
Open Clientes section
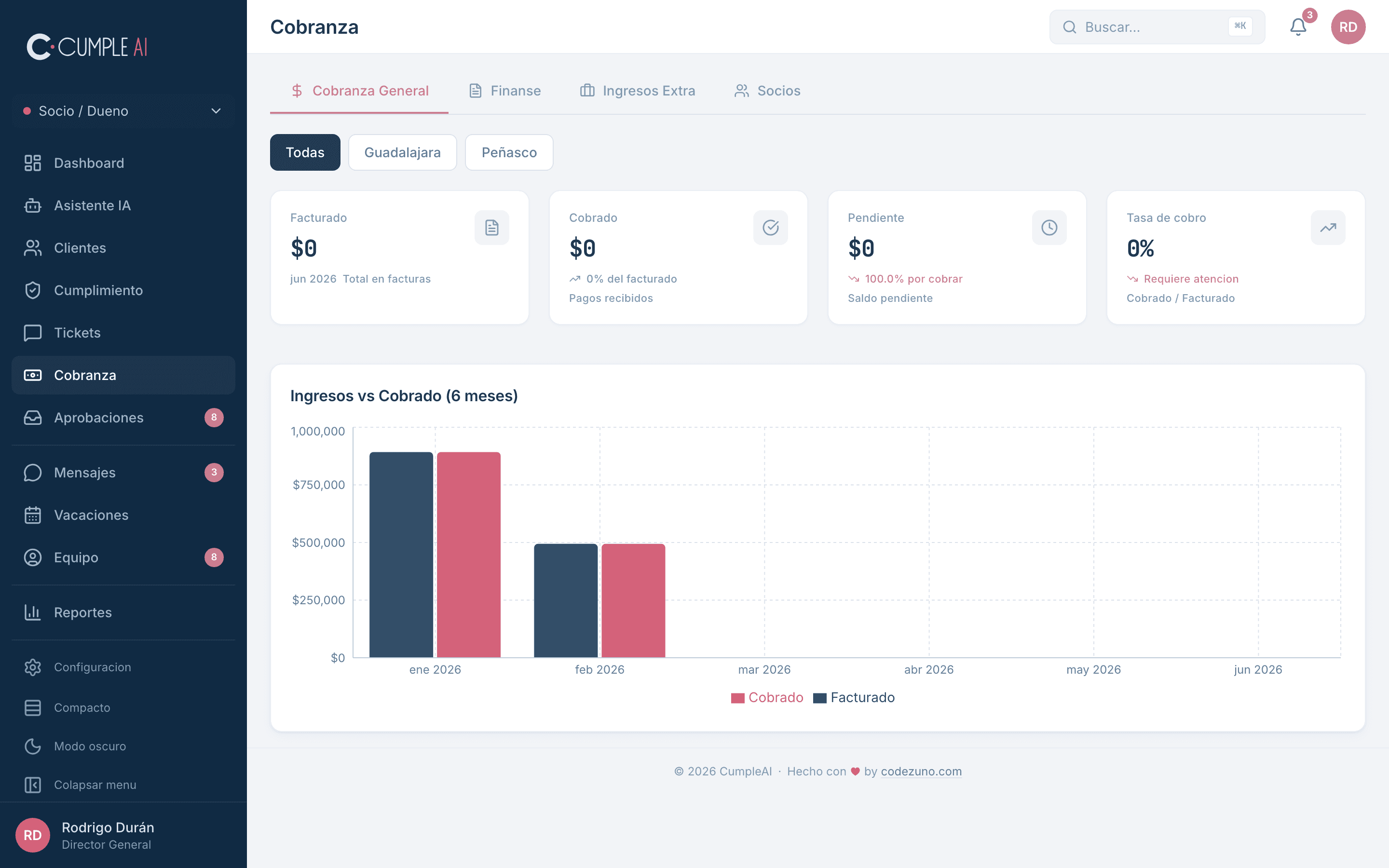pos(123,248)
